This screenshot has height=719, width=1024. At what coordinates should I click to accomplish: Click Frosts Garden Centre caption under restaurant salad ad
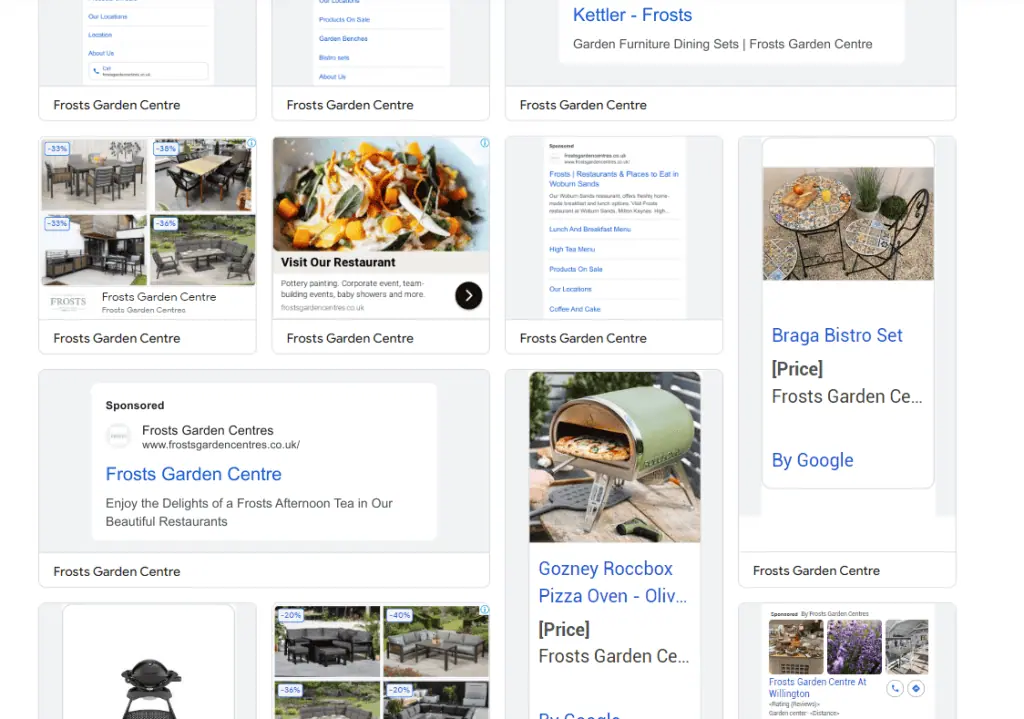(349, 338)
